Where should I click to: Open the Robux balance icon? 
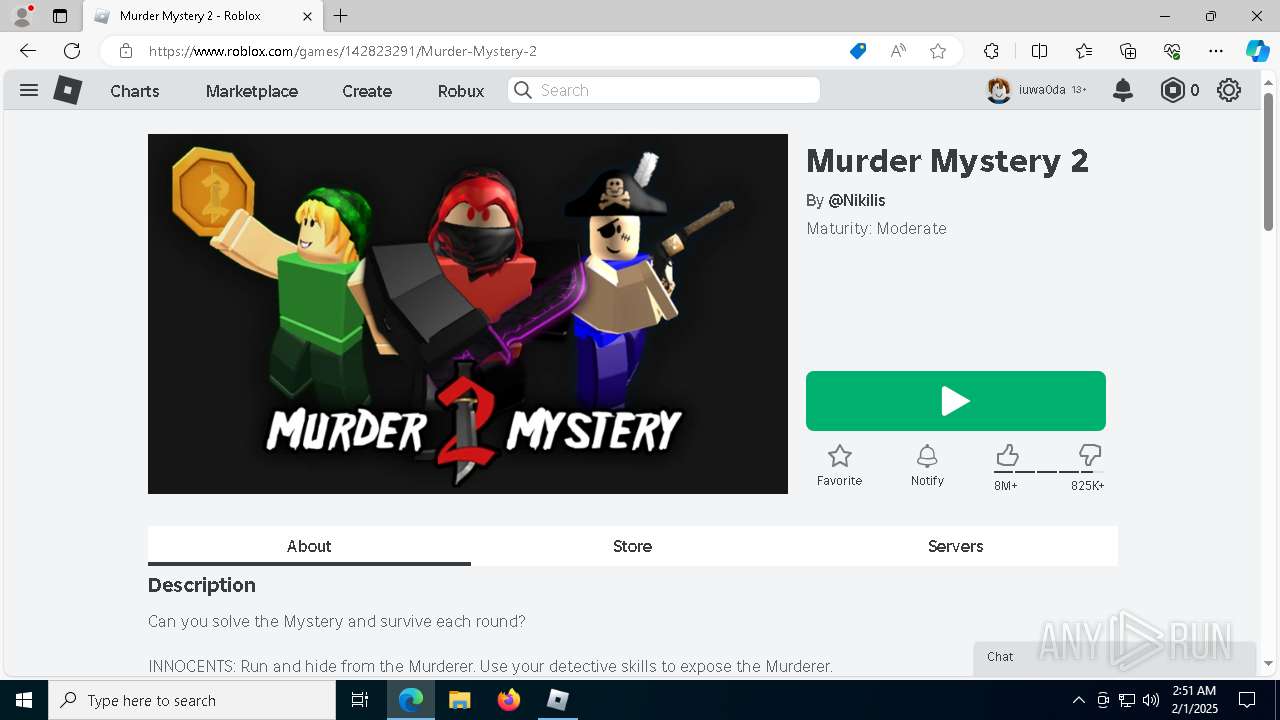[1172, 90]
